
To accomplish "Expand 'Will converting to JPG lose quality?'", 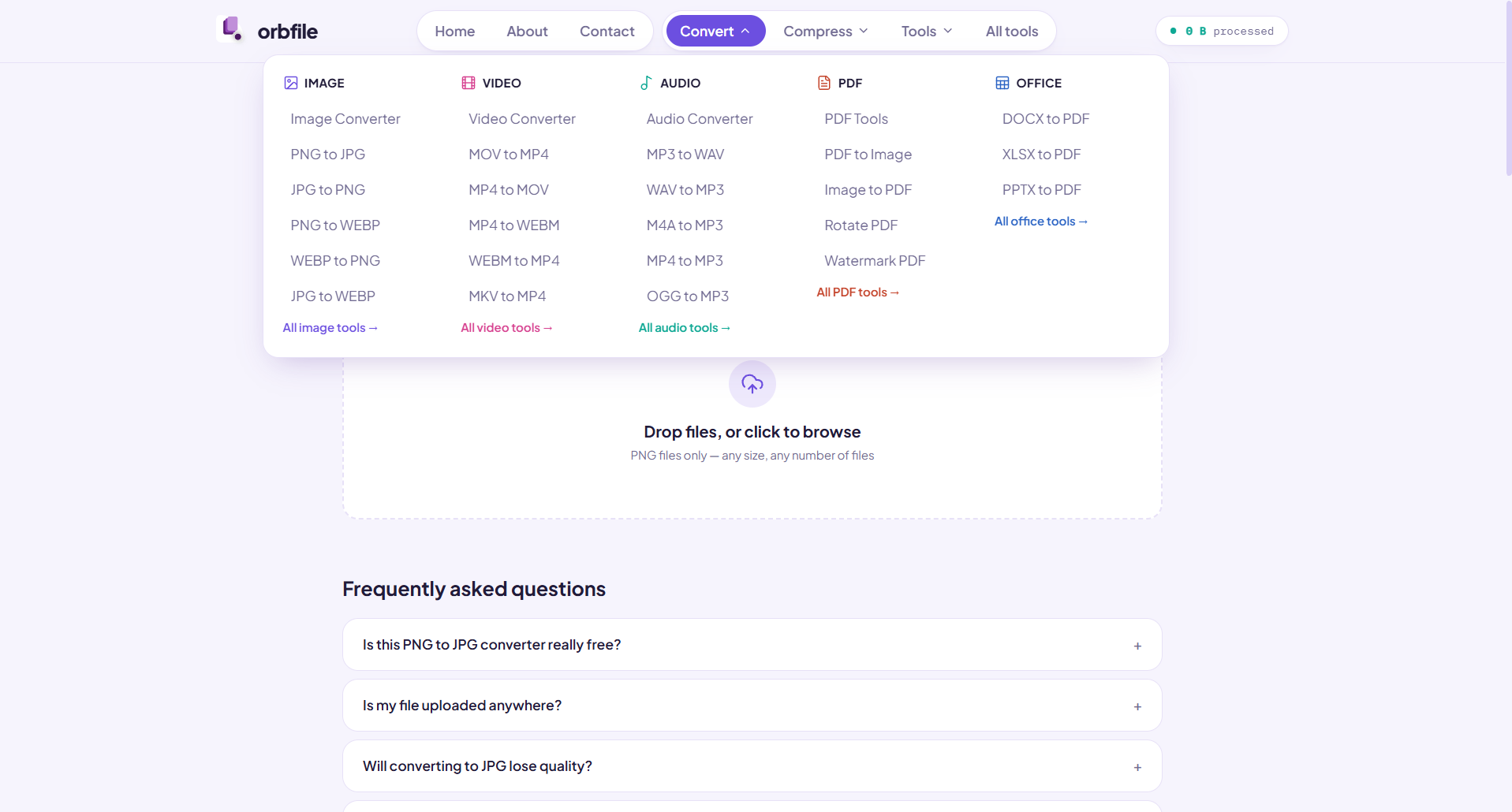I will click(x=752, y=766).
